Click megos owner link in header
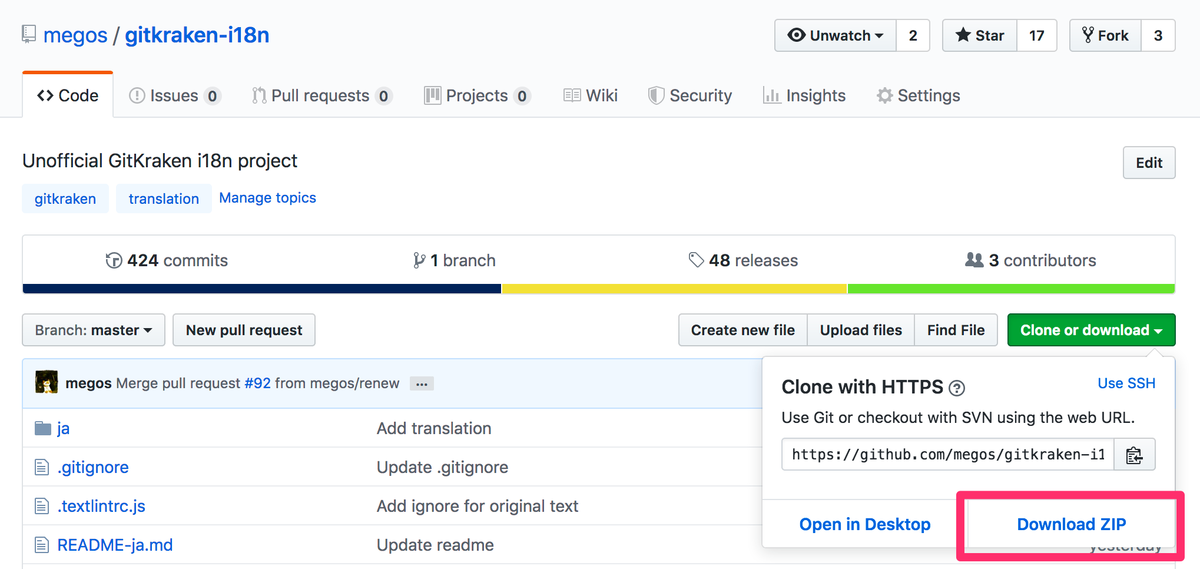1200x569 pixels. [x=75, y=36]
